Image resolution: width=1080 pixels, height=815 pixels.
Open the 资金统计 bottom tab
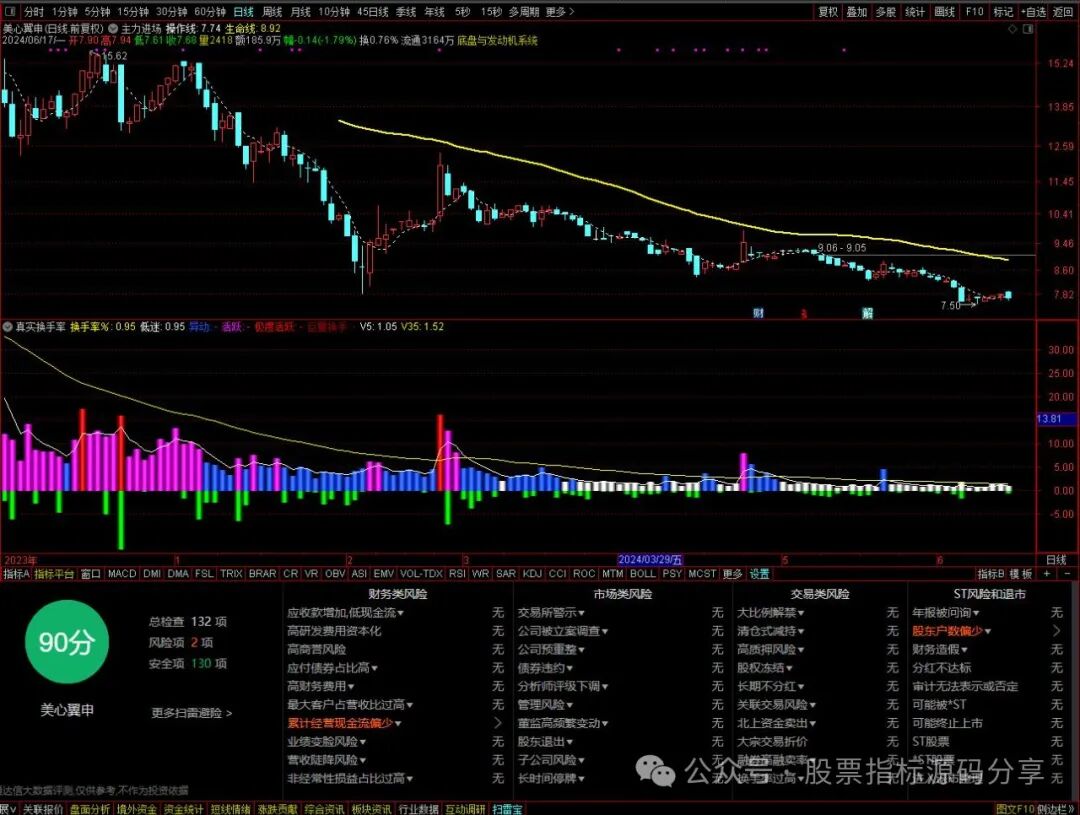pos(183,809)
